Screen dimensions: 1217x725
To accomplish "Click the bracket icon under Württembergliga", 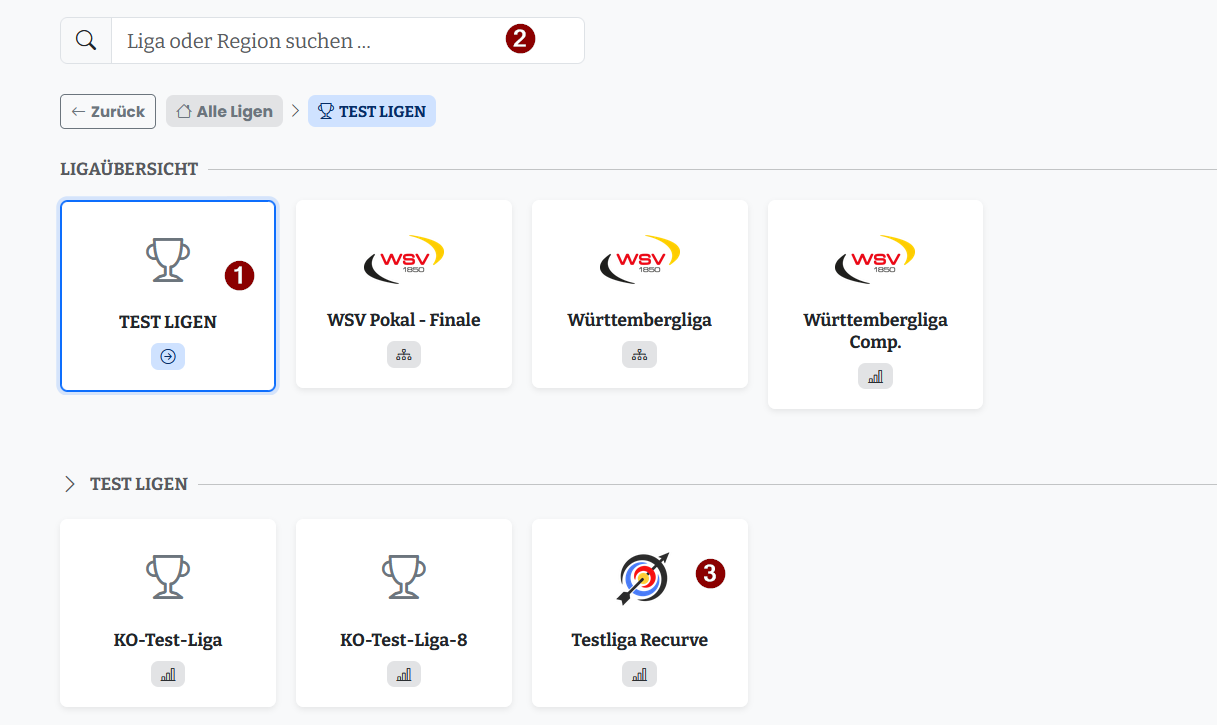I will [x=640, y=355].
